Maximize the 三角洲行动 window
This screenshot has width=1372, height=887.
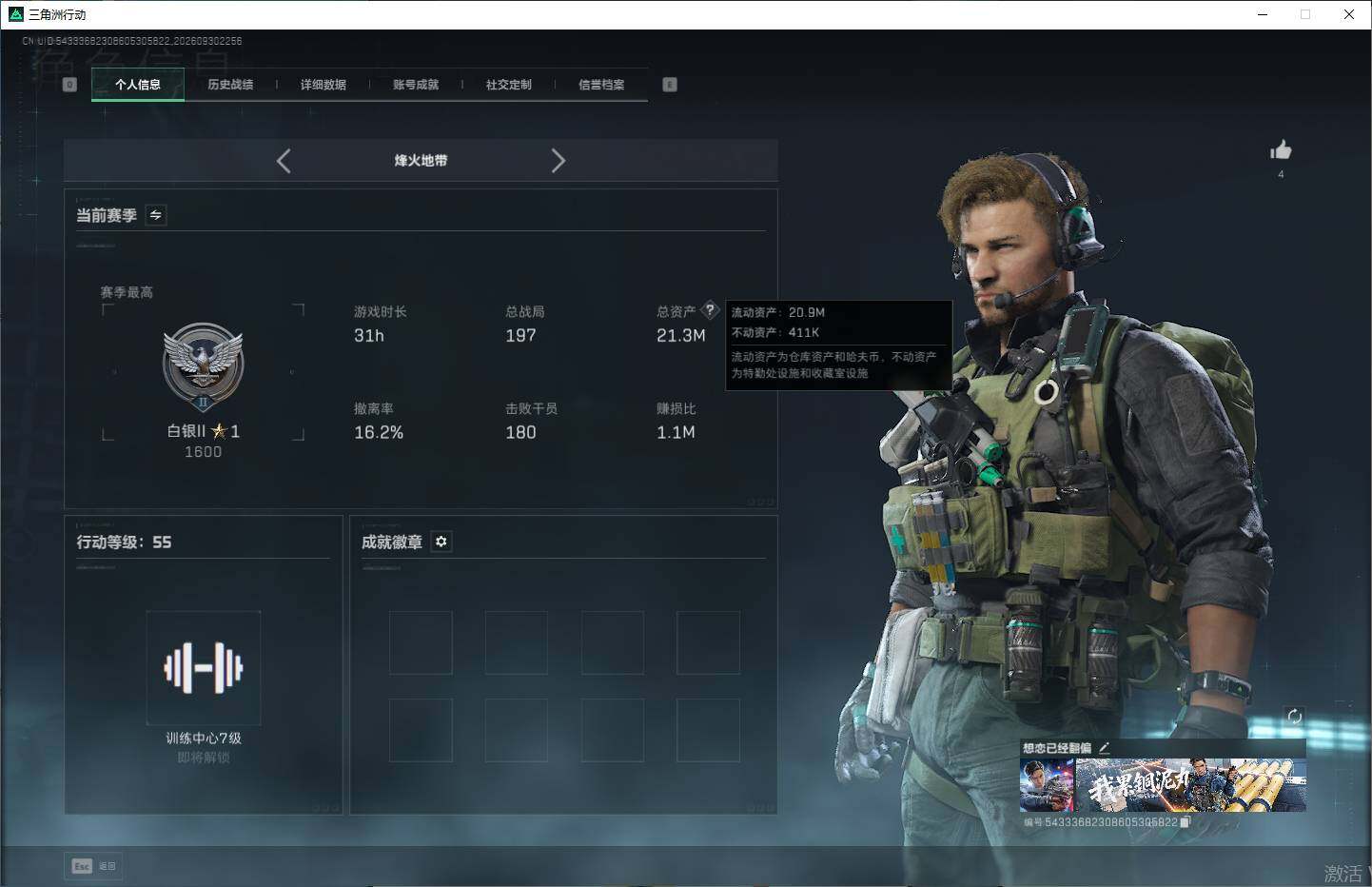click(x=1305, y=14)
